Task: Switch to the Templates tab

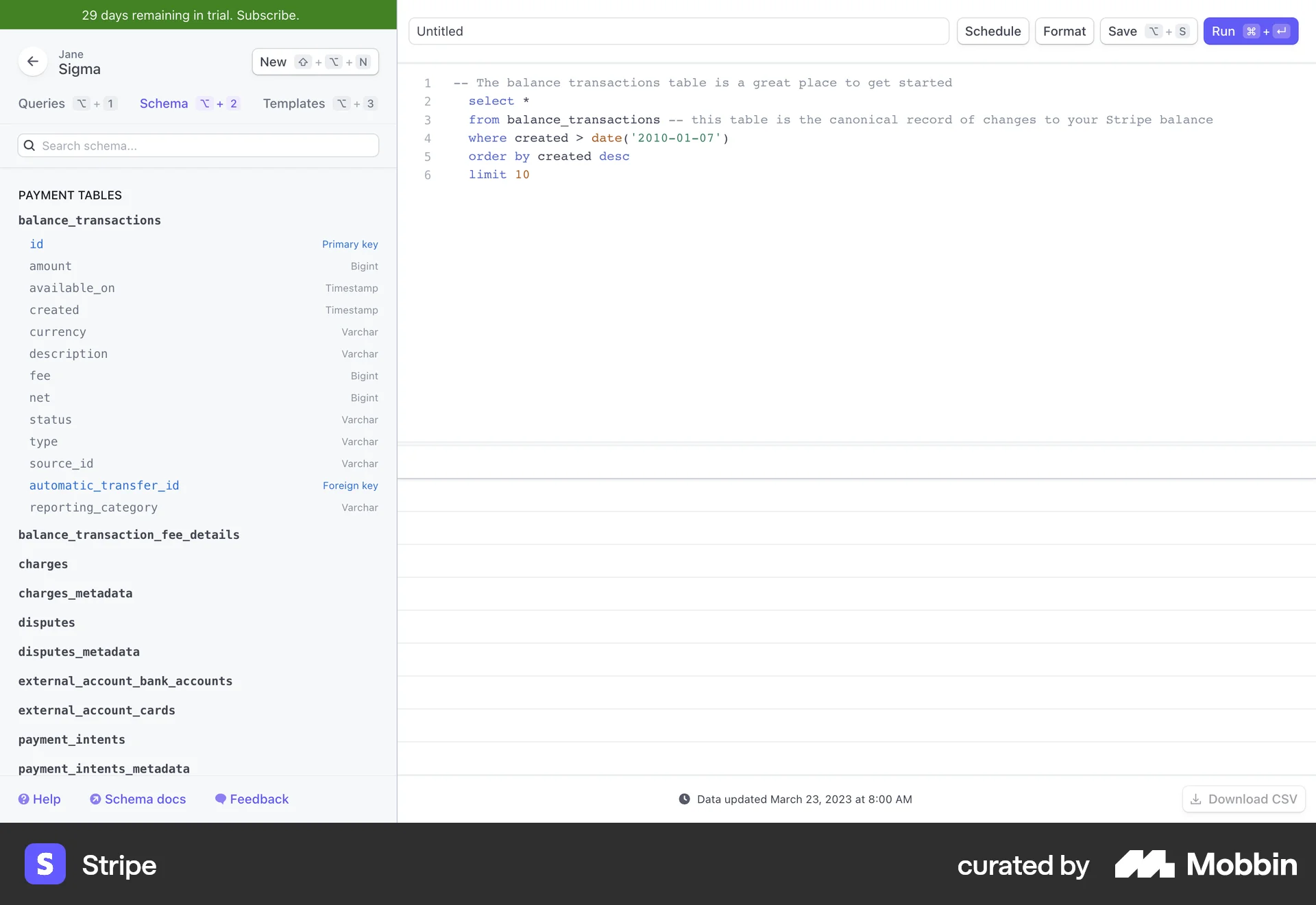Action: coord(293,104)
